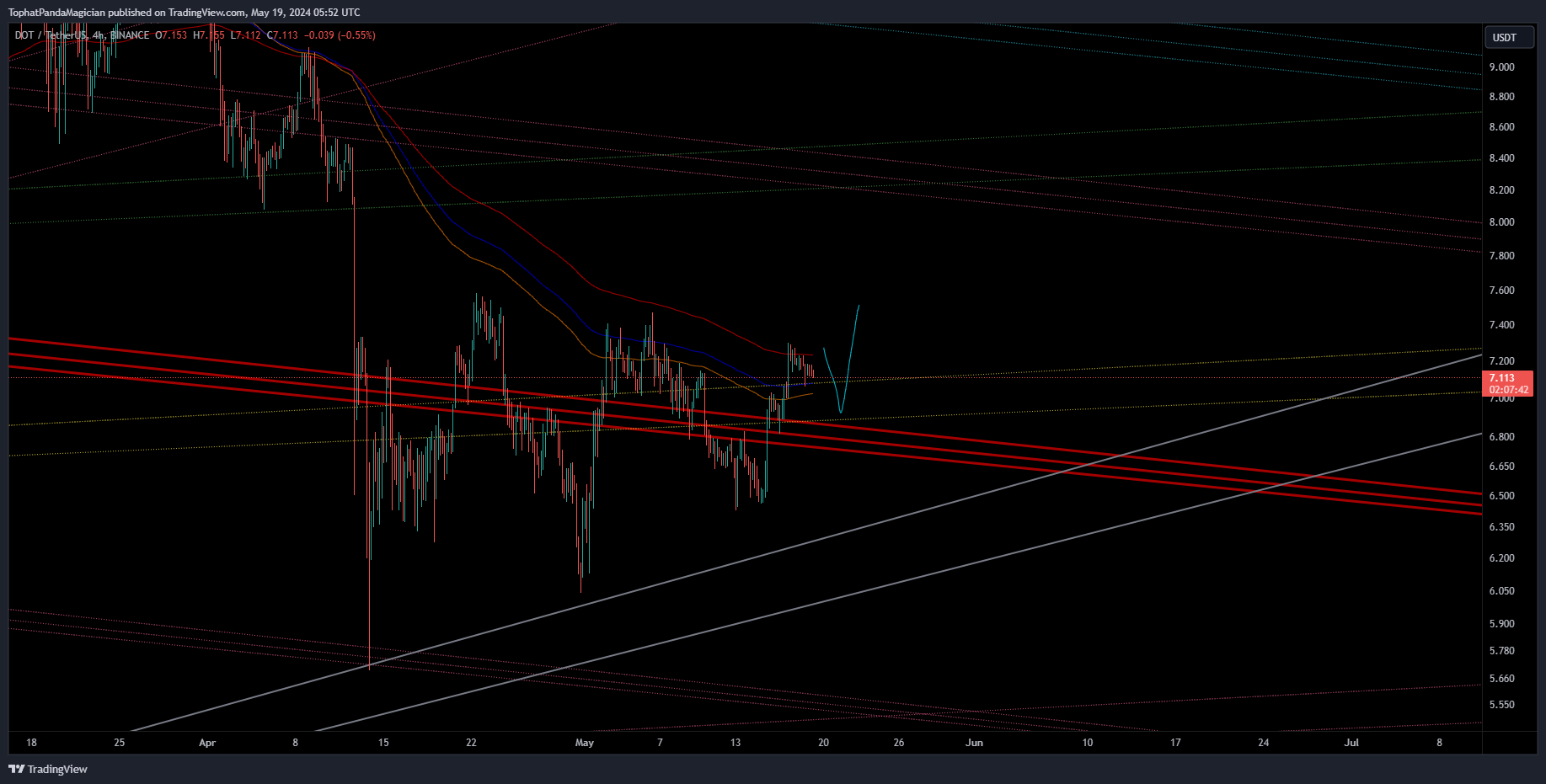
Task: Click the 6.500 price axis label
Action: [x=1501, y=496]
